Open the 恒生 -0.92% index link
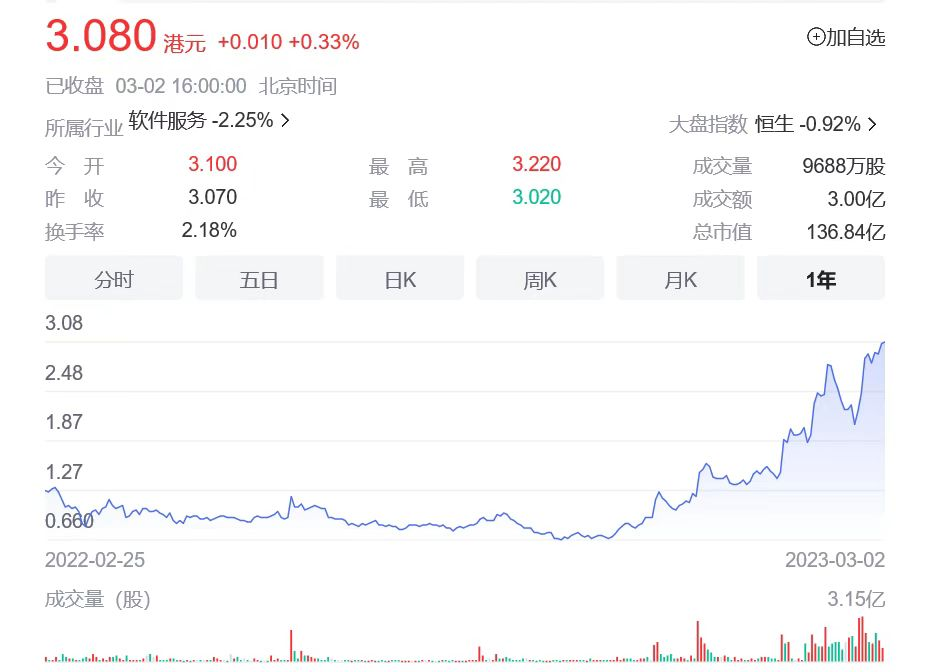 point(807,124)
